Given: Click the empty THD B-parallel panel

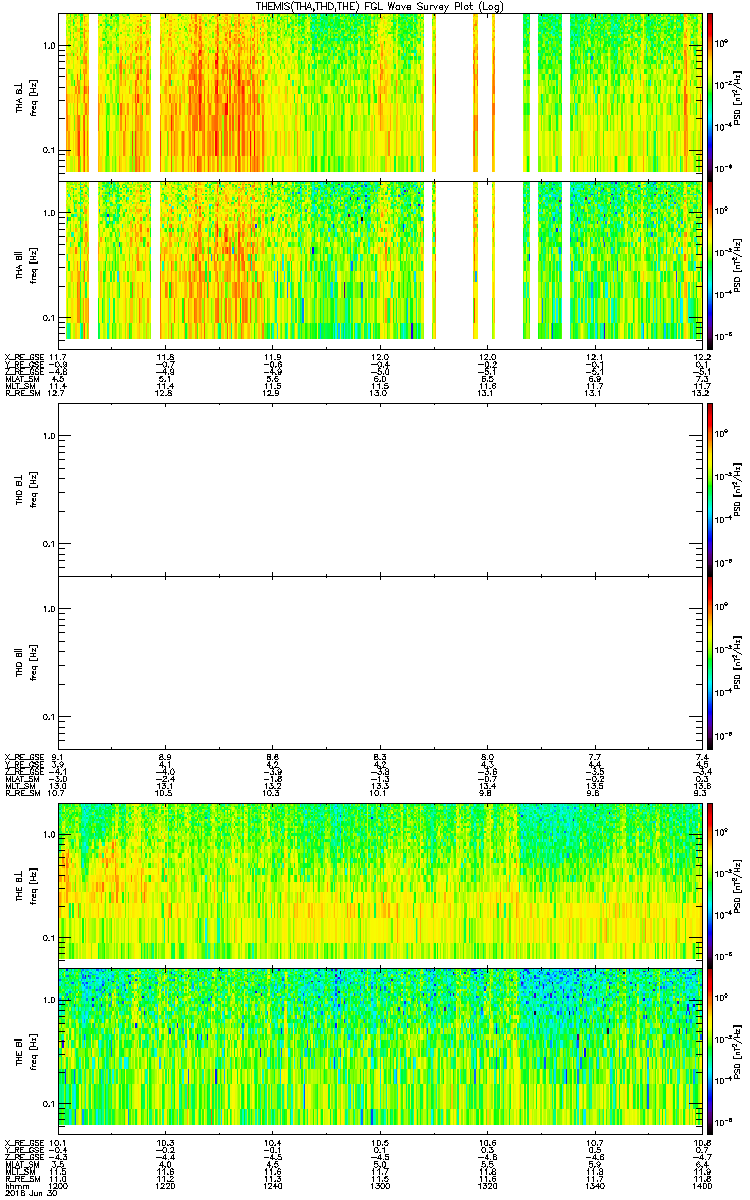Looking at the screenshot, I should point(381,661).
